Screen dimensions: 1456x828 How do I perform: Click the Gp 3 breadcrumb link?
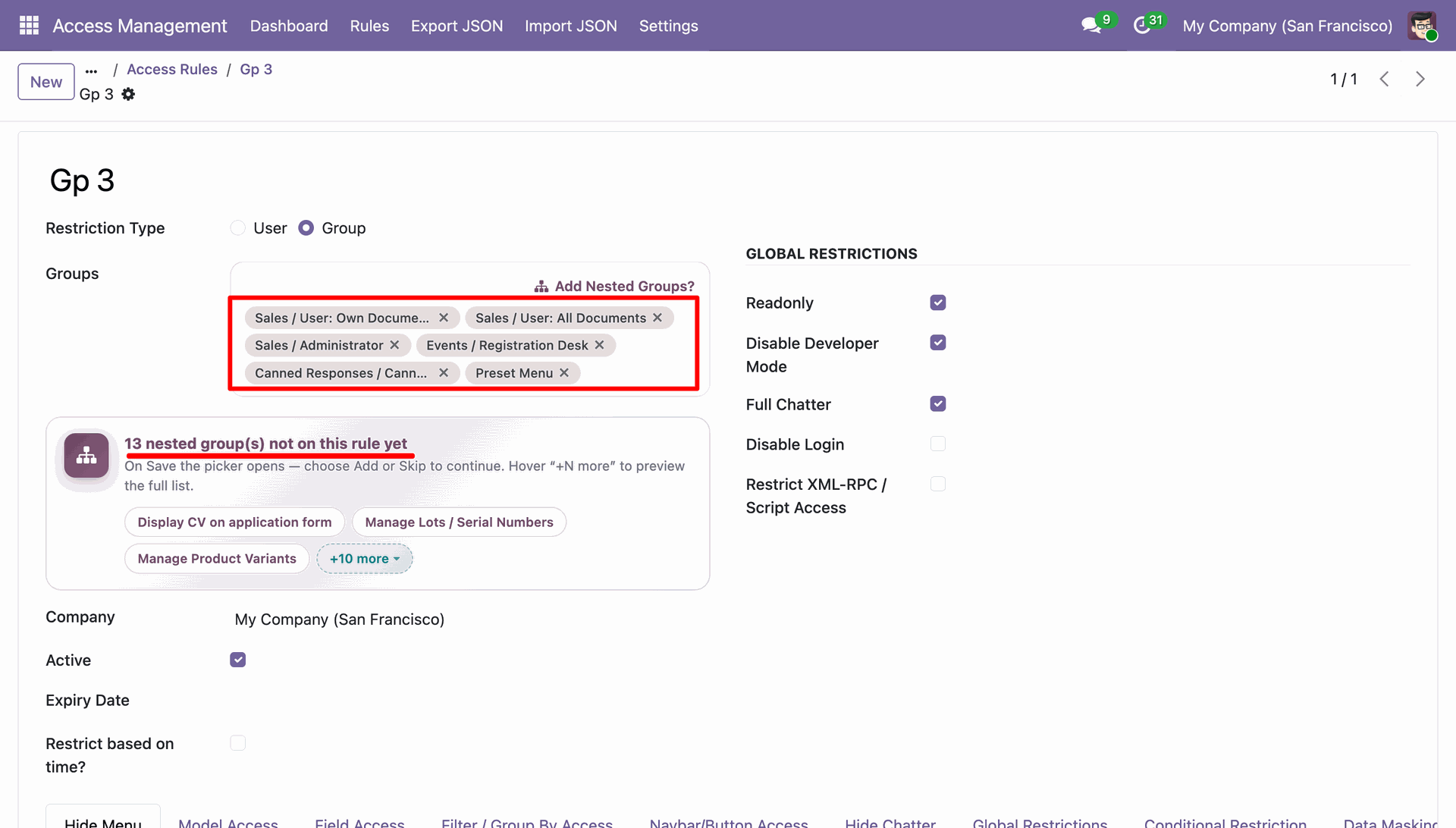256,70
